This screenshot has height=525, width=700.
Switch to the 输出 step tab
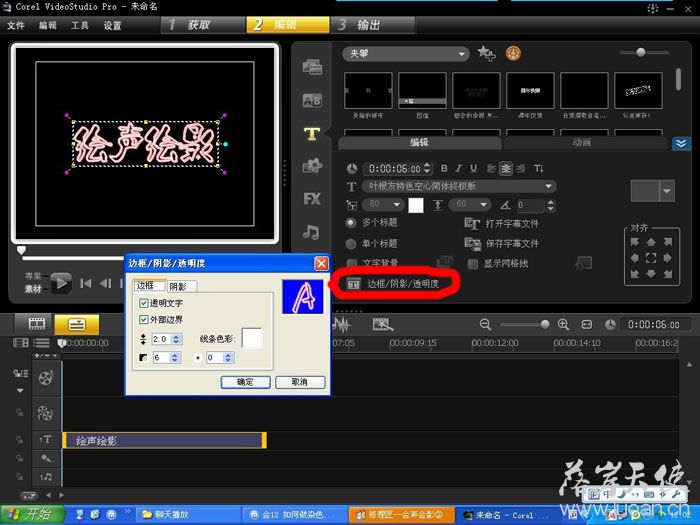click(373, 25)
